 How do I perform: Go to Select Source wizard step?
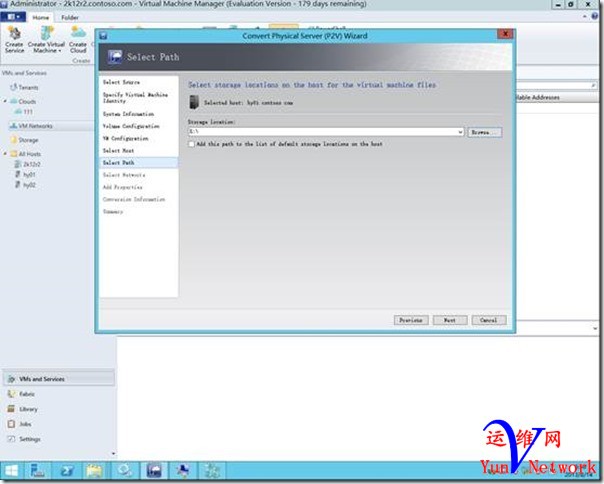(x=121, y=82)
